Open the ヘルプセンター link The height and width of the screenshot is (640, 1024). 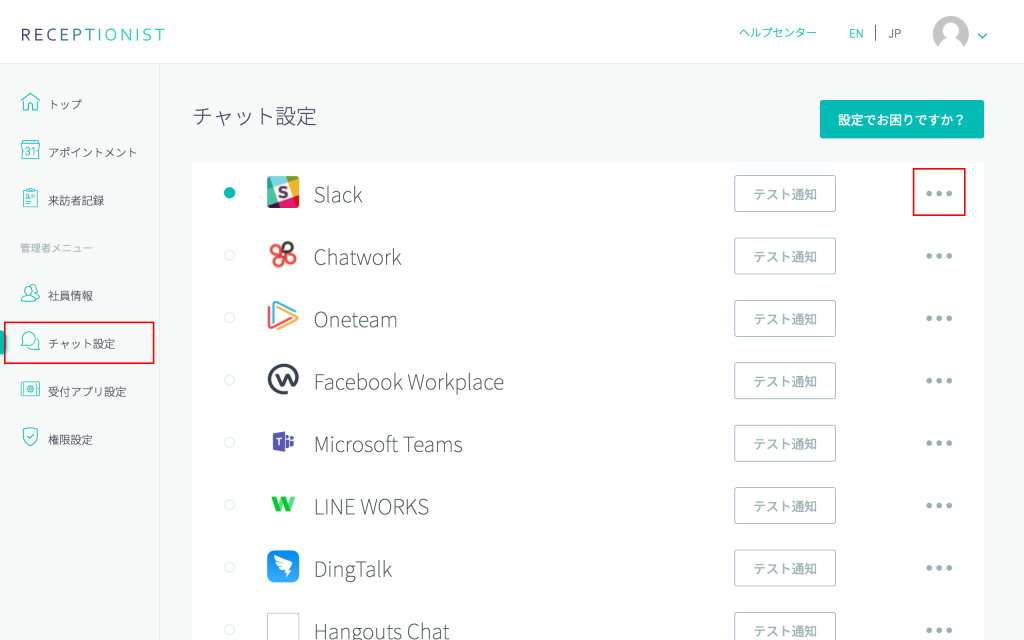pos(777,33)
